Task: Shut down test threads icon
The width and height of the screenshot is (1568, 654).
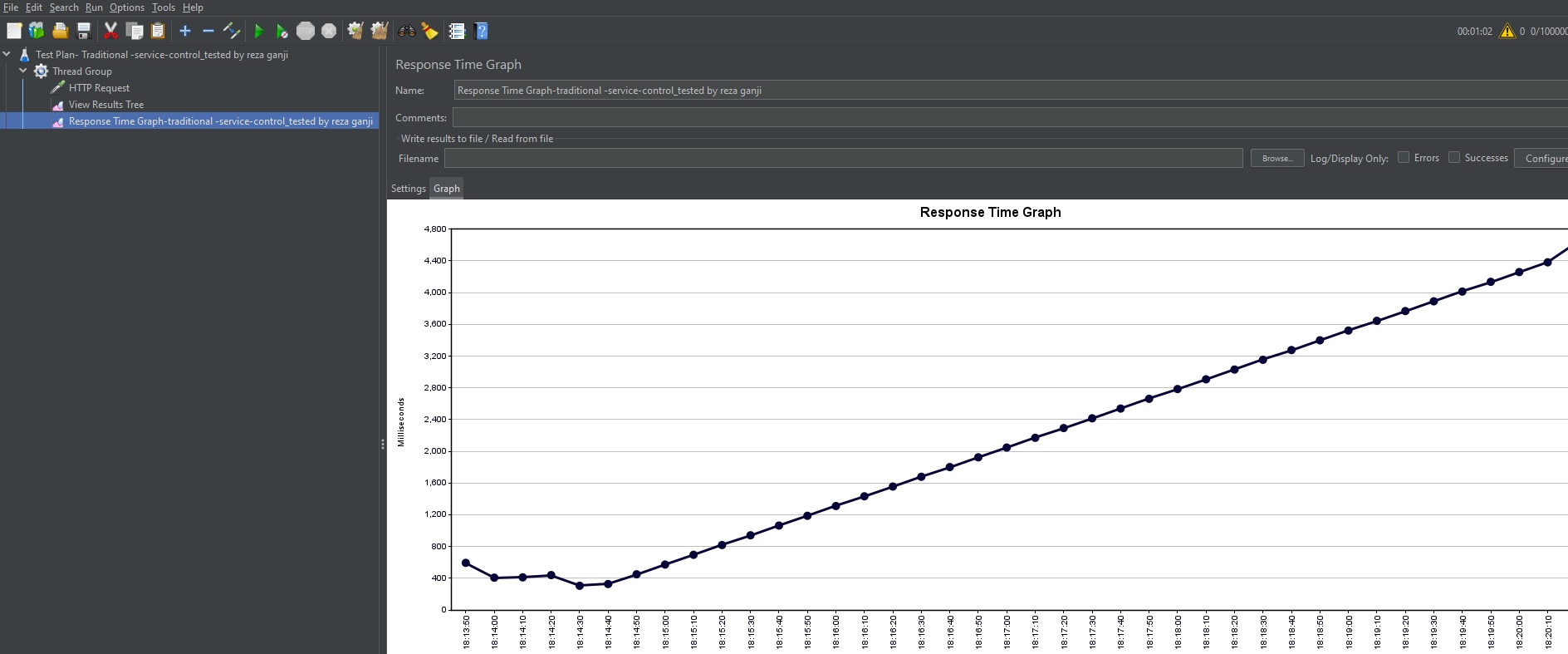Action: [329, 31]
